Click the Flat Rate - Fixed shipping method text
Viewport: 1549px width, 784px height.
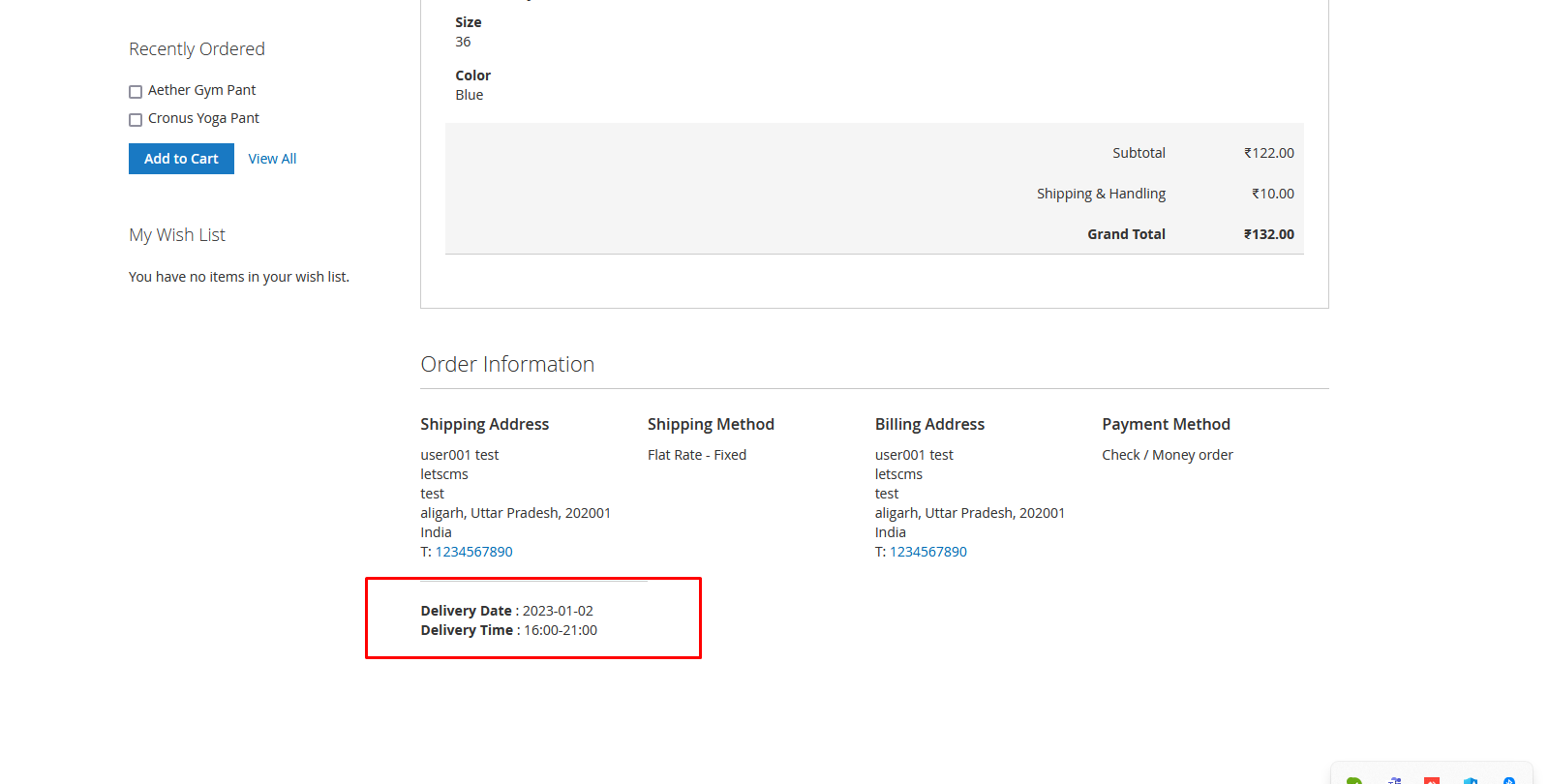coord(697,455)
